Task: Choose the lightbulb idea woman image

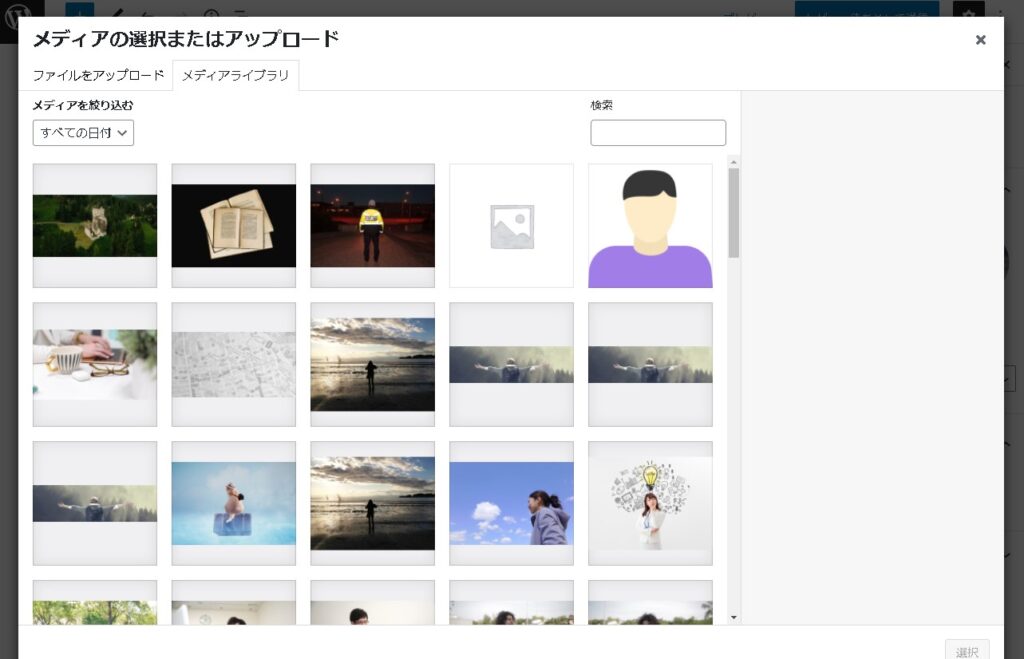Action: coord(650,503)
